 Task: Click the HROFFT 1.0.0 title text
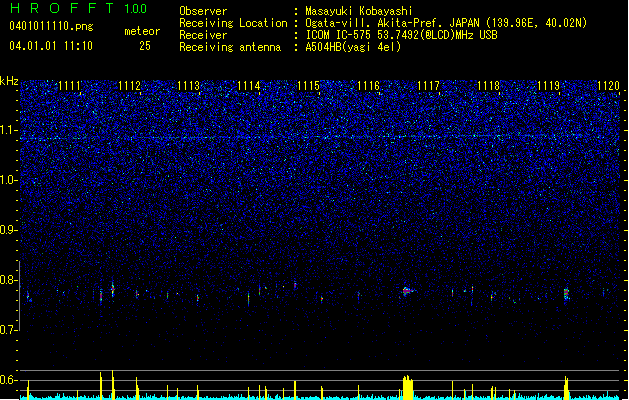tap(79, 8)
